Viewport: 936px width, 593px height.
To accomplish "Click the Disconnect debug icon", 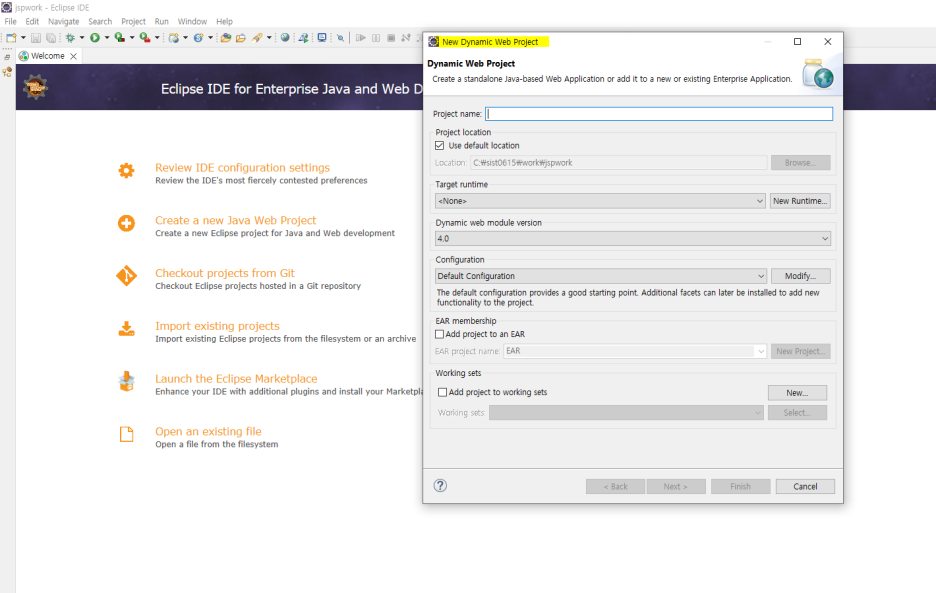I will pos(406,38).
